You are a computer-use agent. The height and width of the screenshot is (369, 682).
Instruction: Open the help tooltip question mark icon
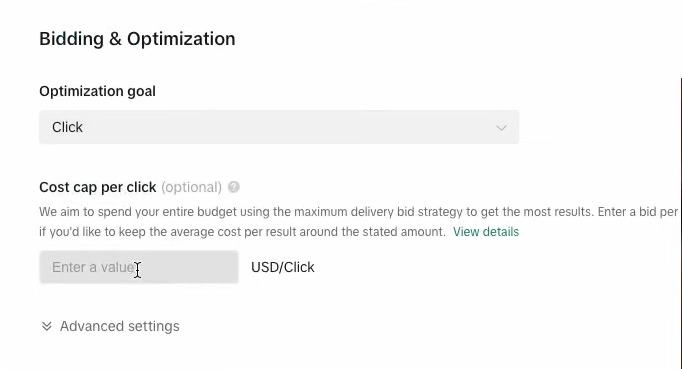(234, 187)
